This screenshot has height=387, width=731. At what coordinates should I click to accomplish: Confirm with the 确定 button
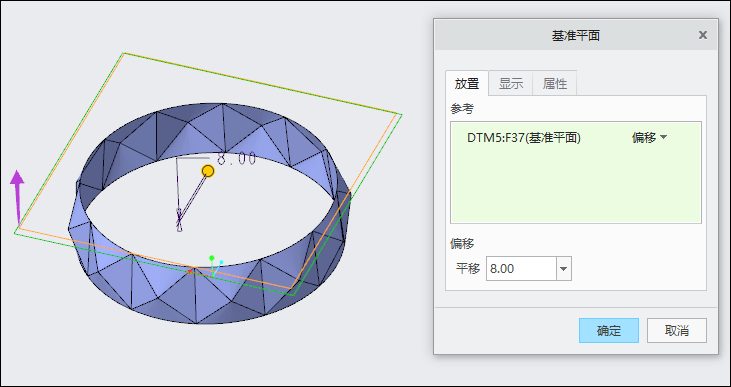click(609, 331)
